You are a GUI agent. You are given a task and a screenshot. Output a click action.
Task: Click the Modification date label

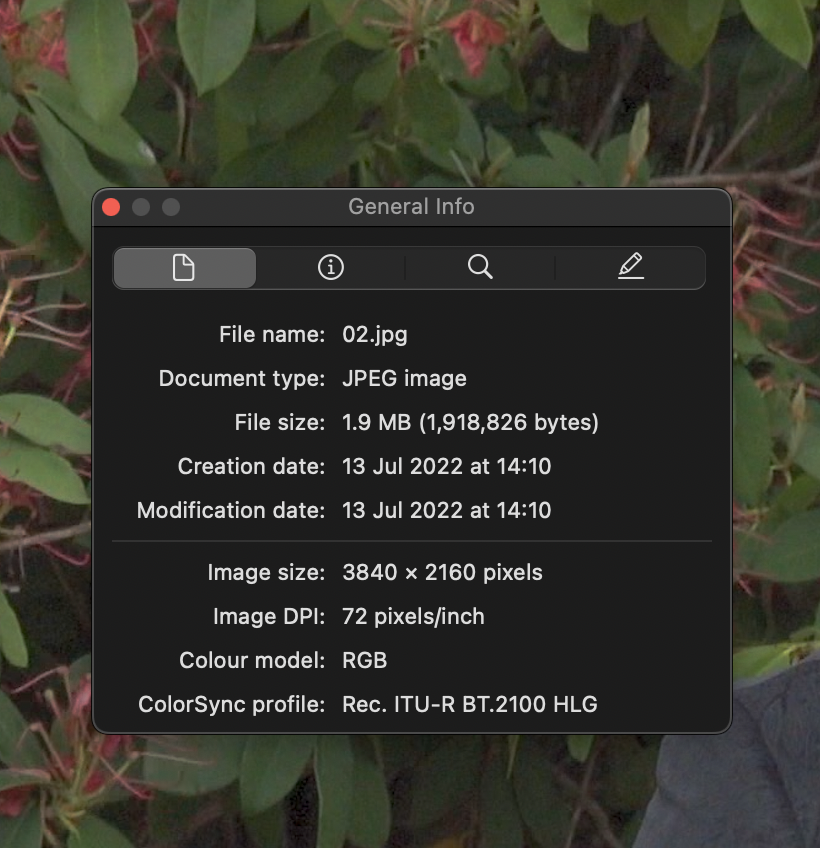[x=231, y=510]
